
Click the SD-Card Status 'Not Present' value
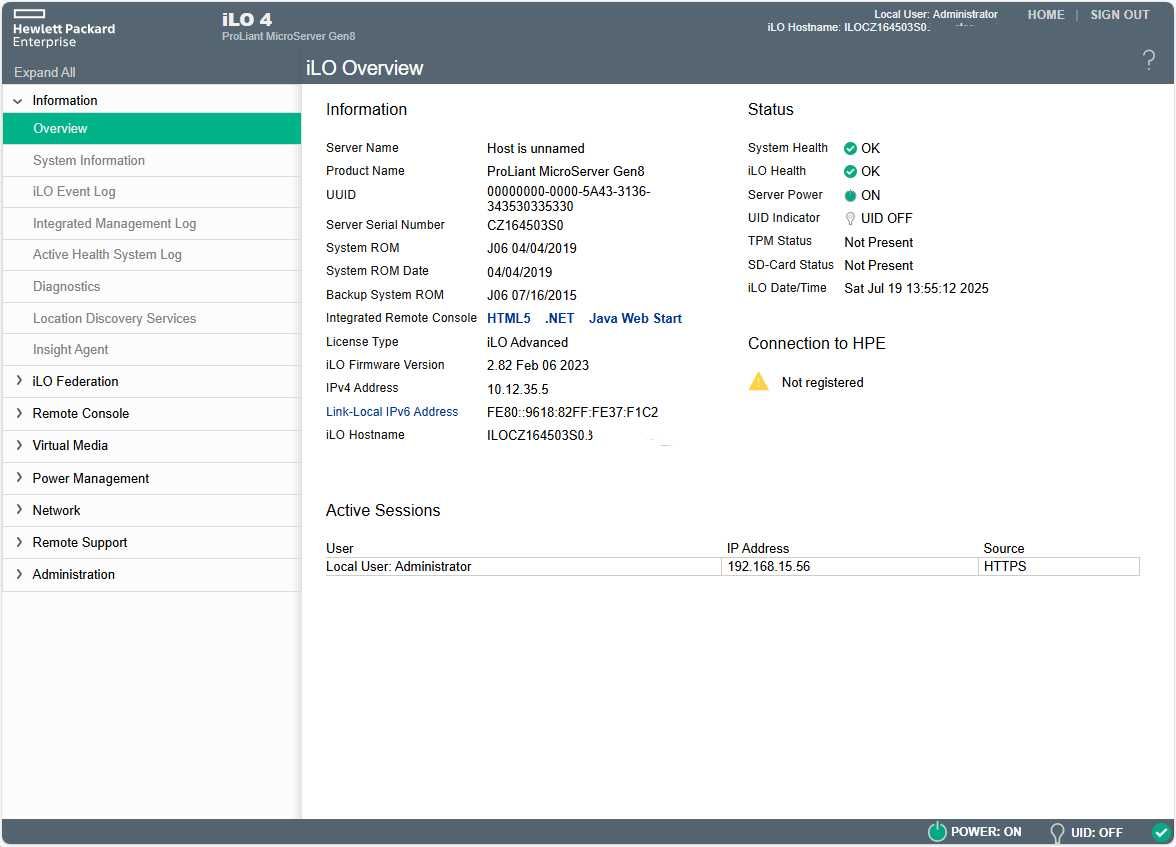pos(878,266)
